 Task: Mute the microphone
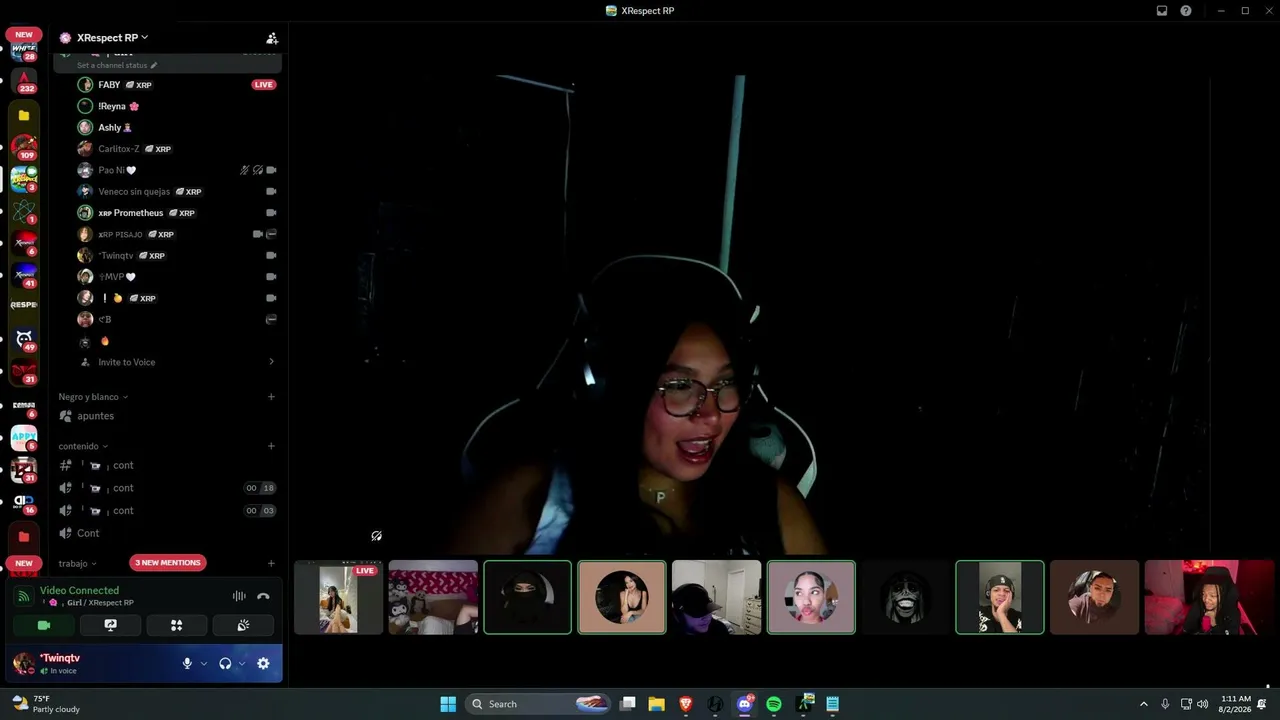pos(187,663)
